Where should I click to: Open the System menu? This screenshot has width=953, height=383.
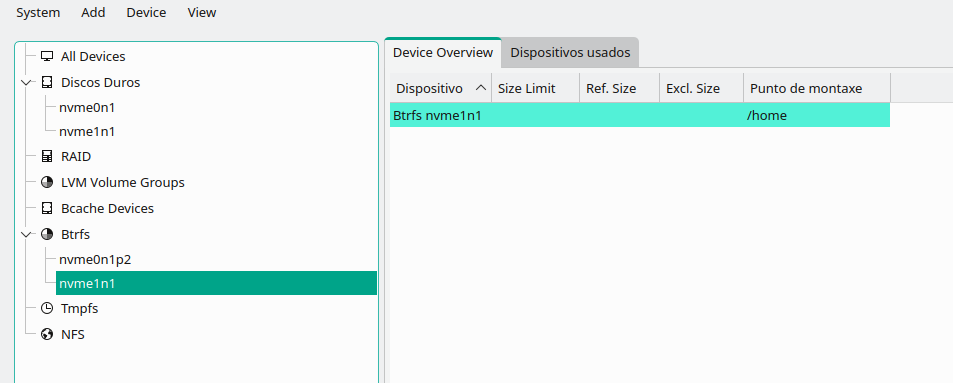tap(38, 13)
